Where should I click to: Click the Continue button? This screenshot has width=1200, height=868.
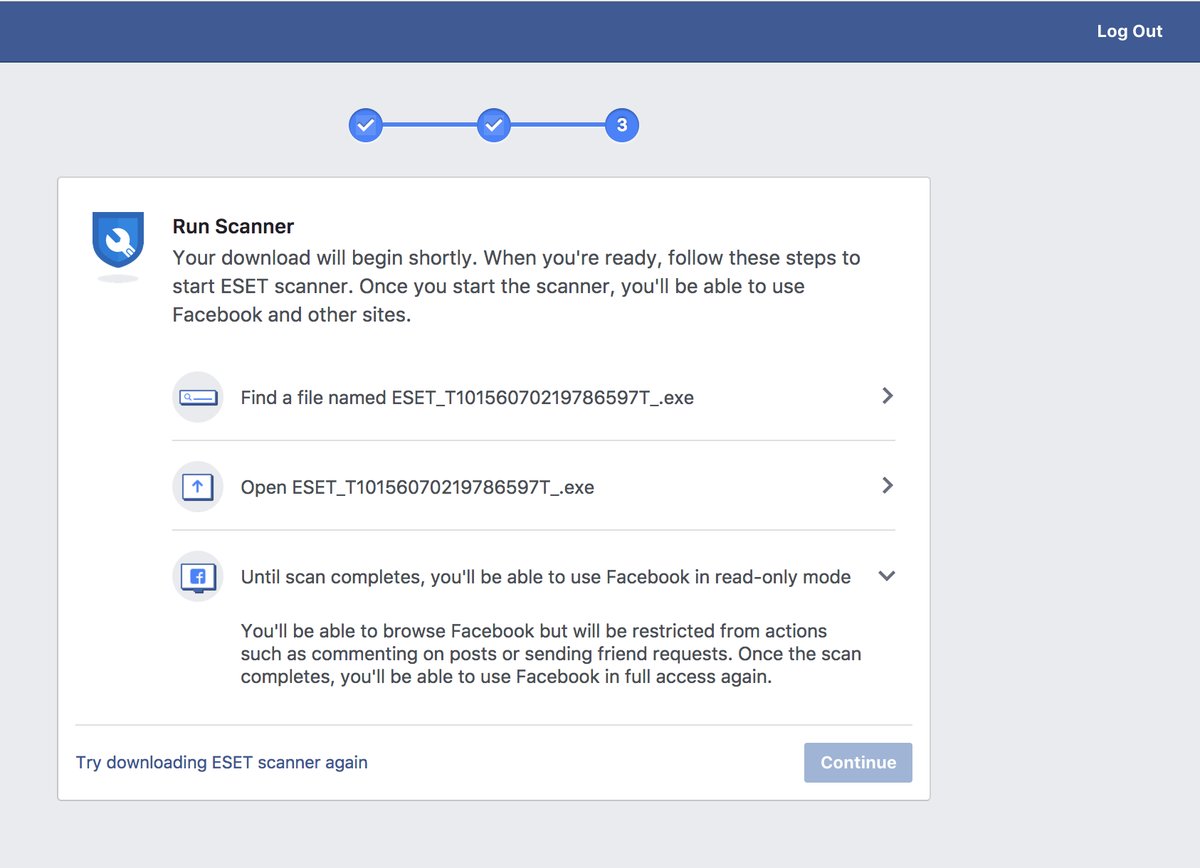[858, 762]
